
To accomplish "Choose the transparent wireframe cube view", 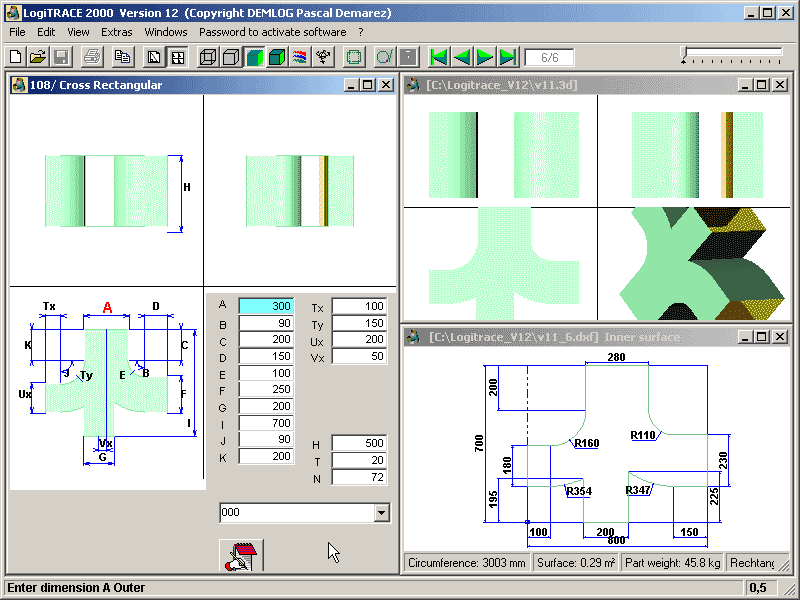I will point(208,57).
